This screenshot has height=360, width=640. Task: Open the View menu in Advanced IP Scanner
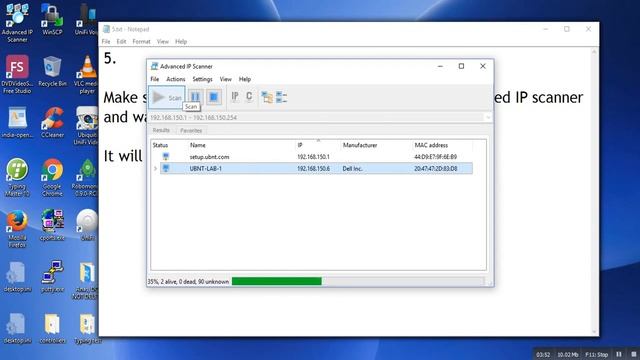pos(225,79)
